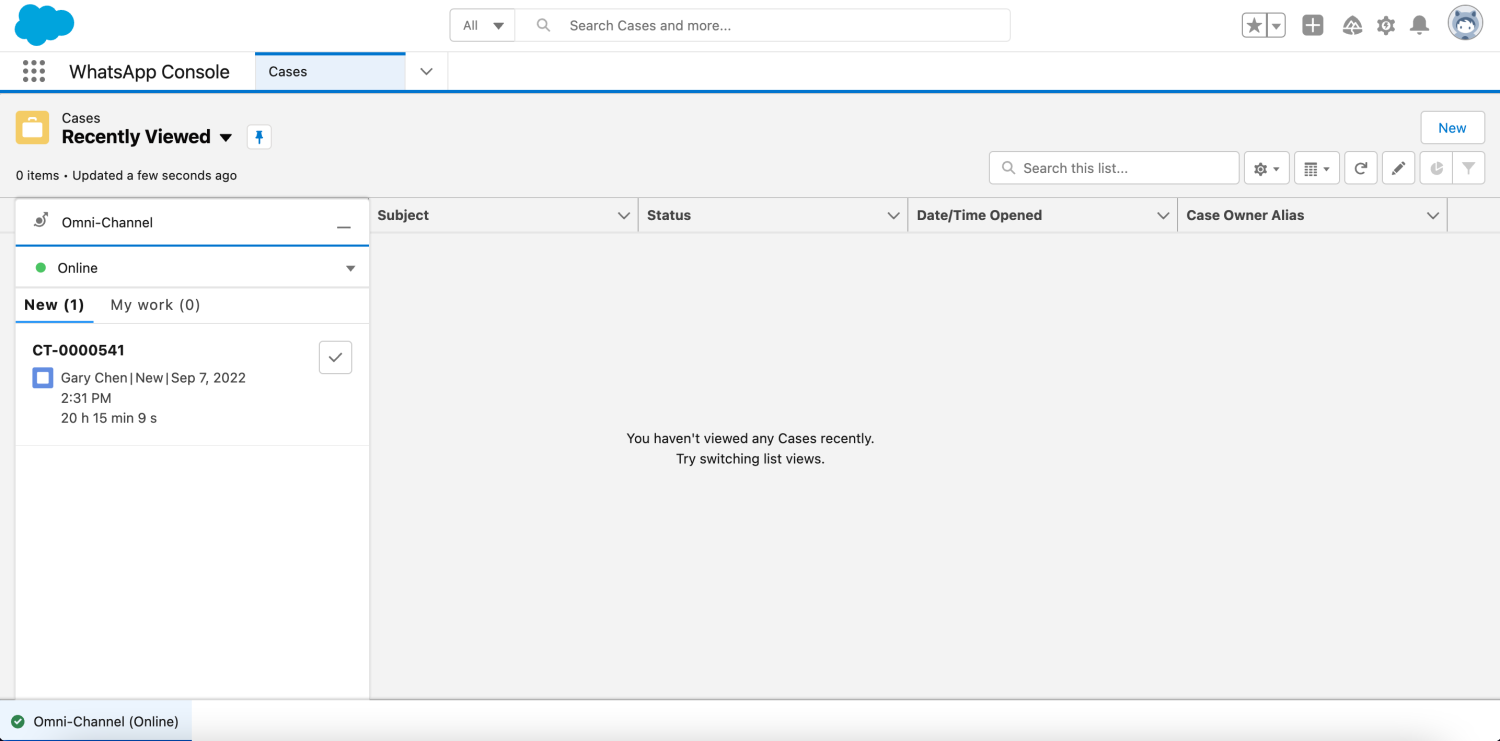Click the filter funnel icon

coord(1468,168)
